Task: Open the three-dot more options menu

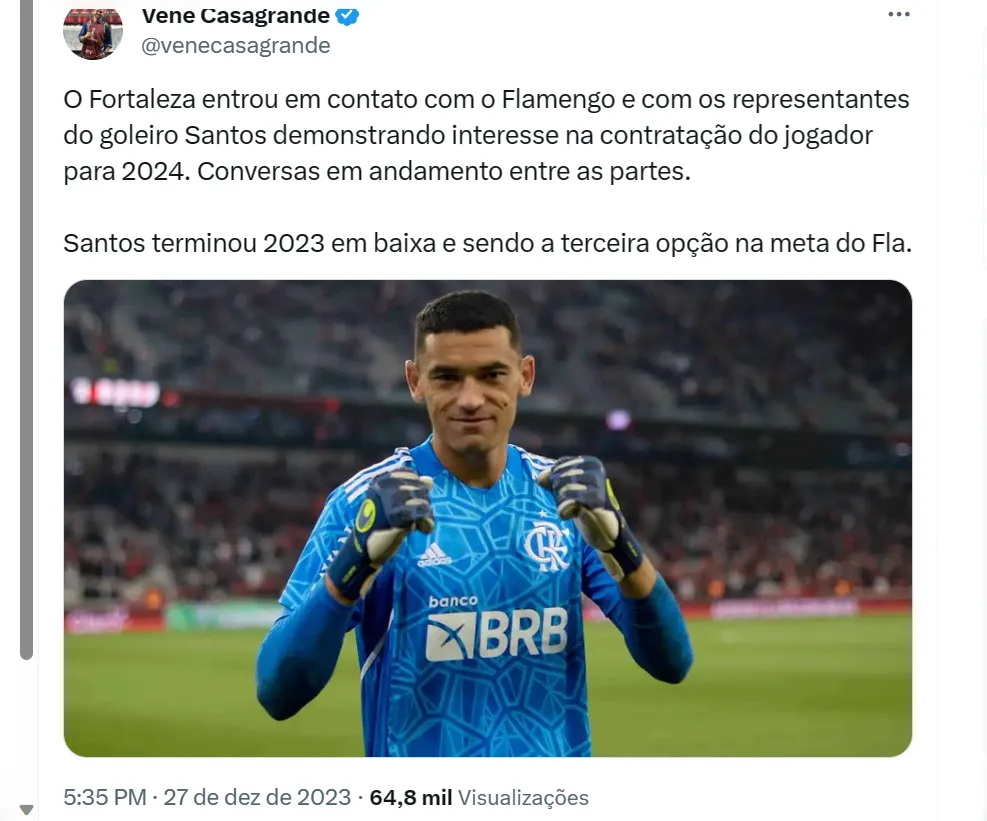Action: 898,14
